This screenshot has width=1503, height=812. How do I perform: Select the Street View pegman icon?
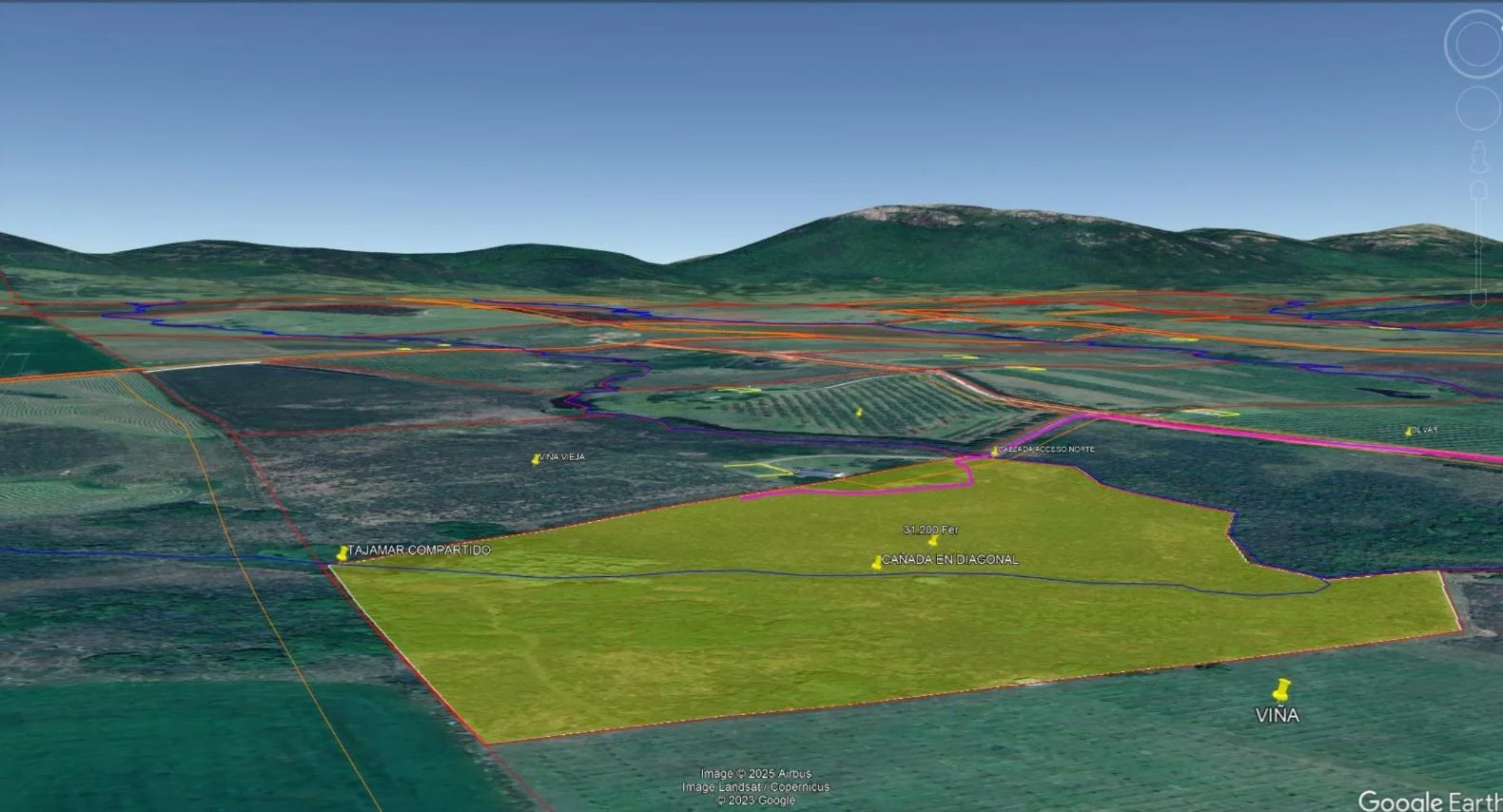coord(1479,158)
